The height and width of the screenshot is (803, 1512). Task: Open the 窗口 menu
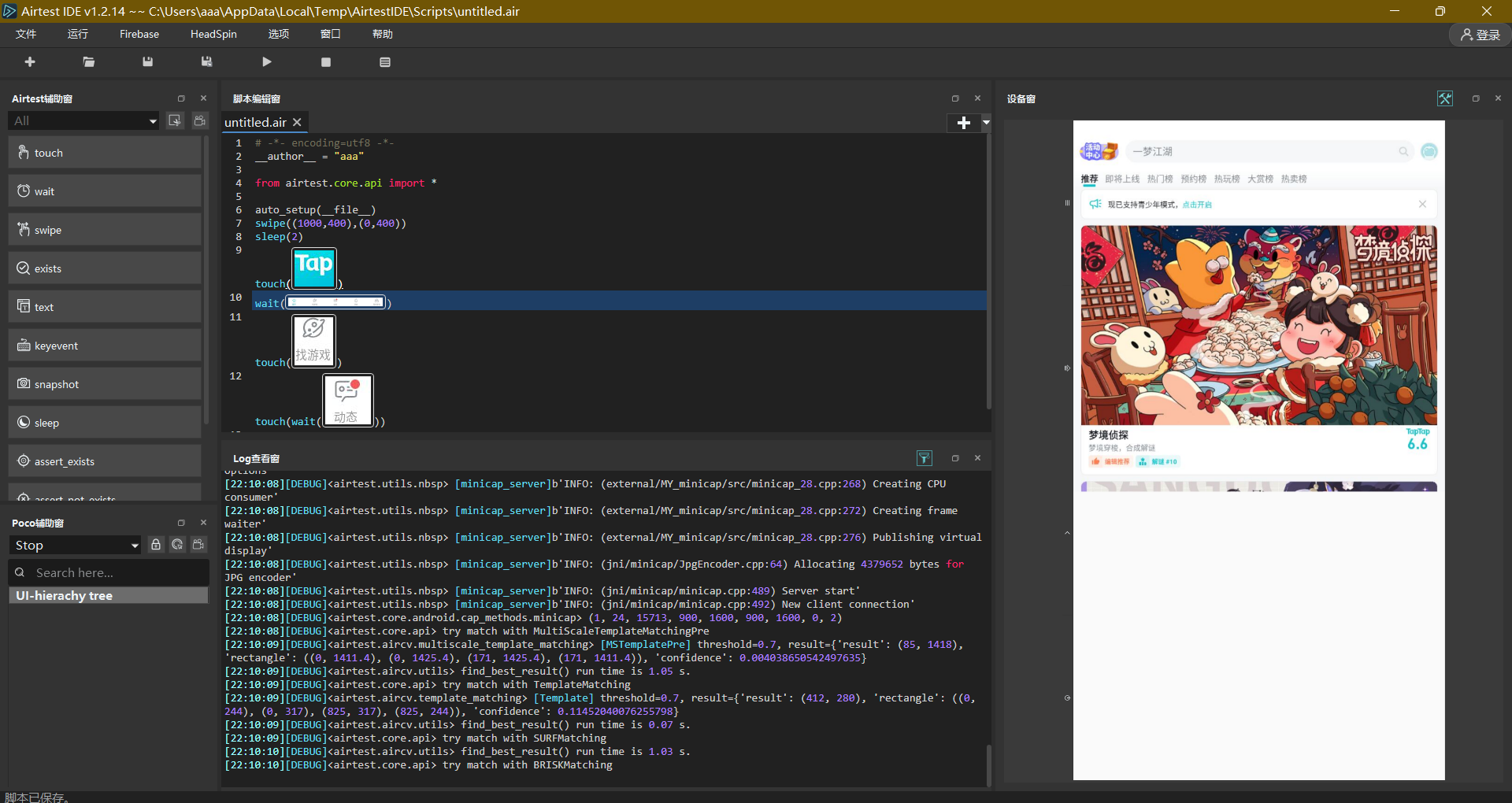pyautogui.click(x=331, y=34)
